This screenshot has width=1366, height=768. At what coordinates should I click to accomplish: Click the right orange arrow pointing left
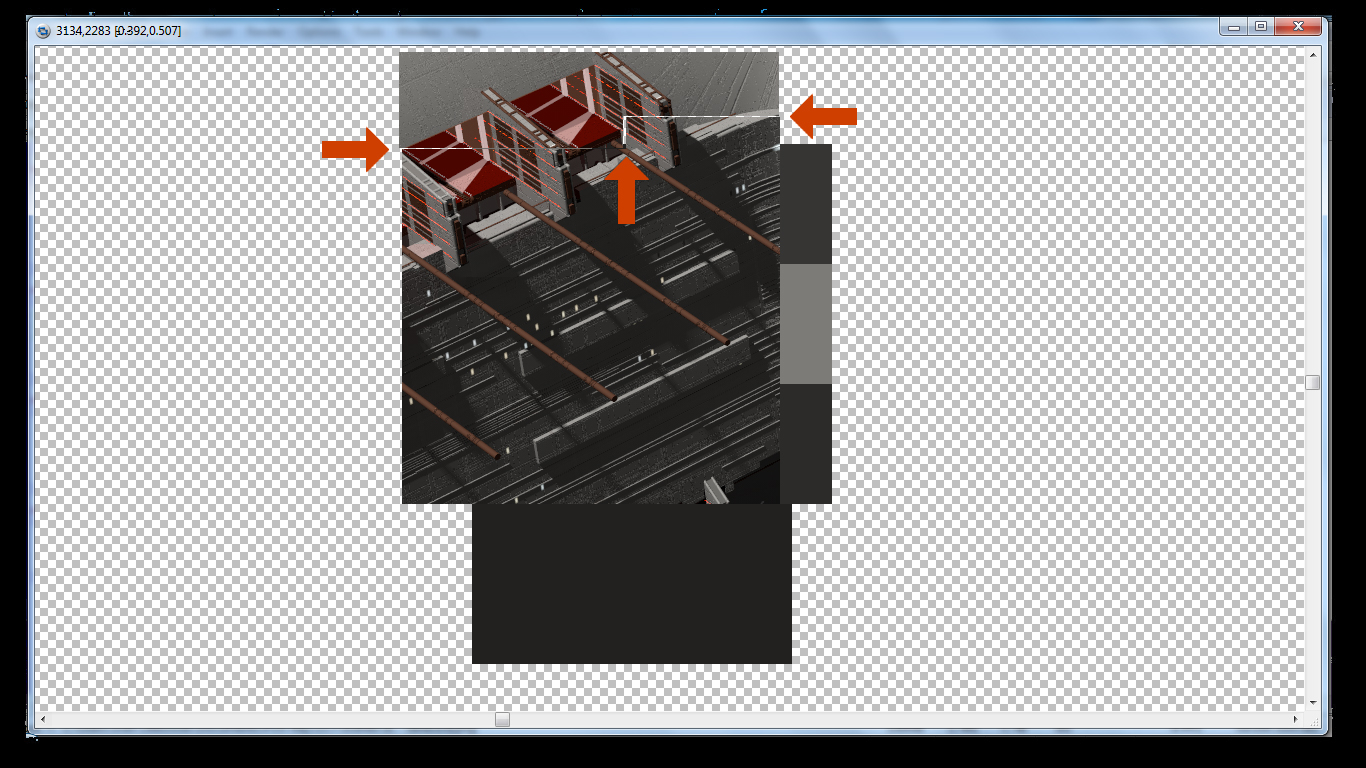tap(824, 116)
